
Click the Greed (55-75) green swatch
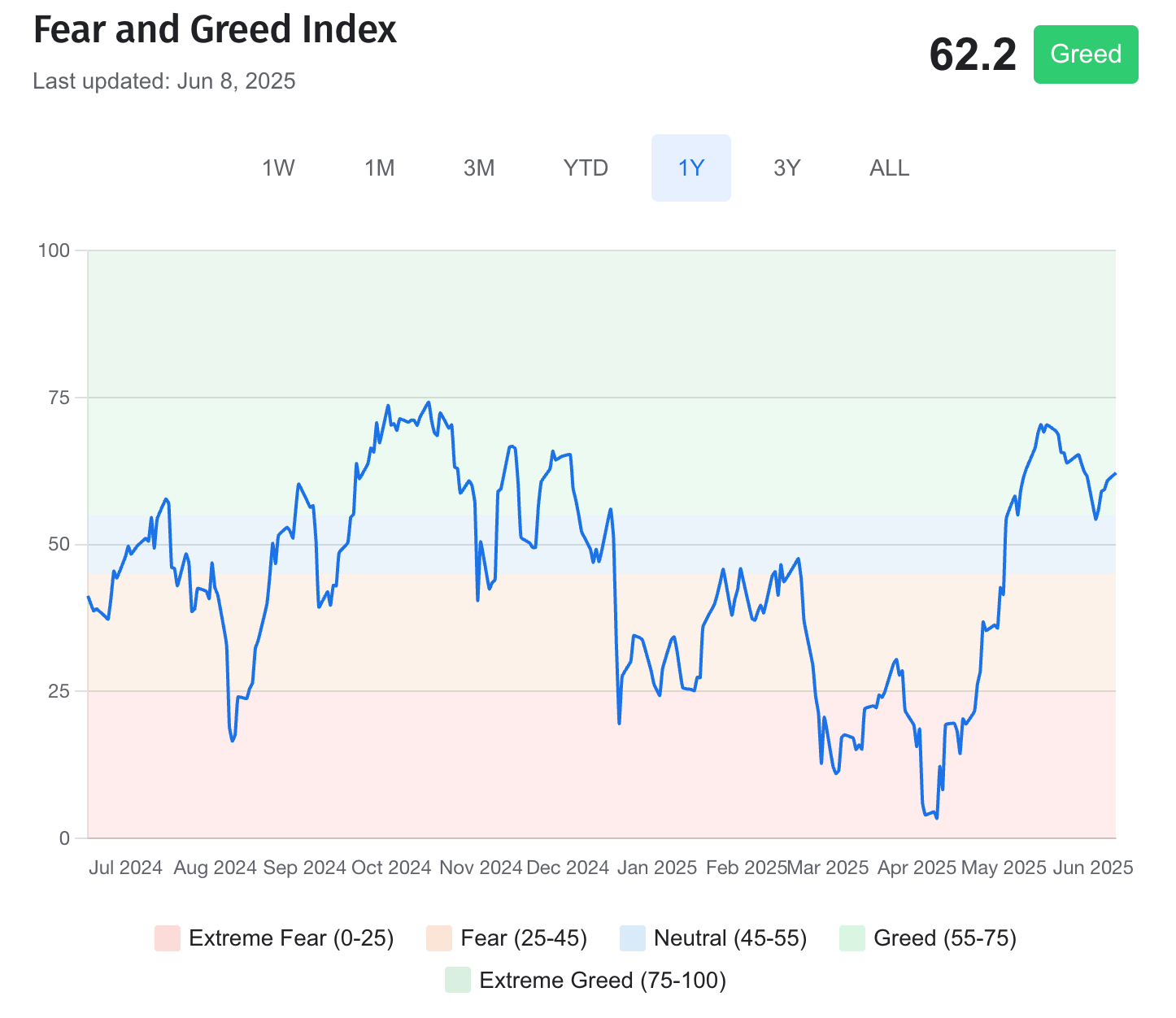tap(852, 938)
